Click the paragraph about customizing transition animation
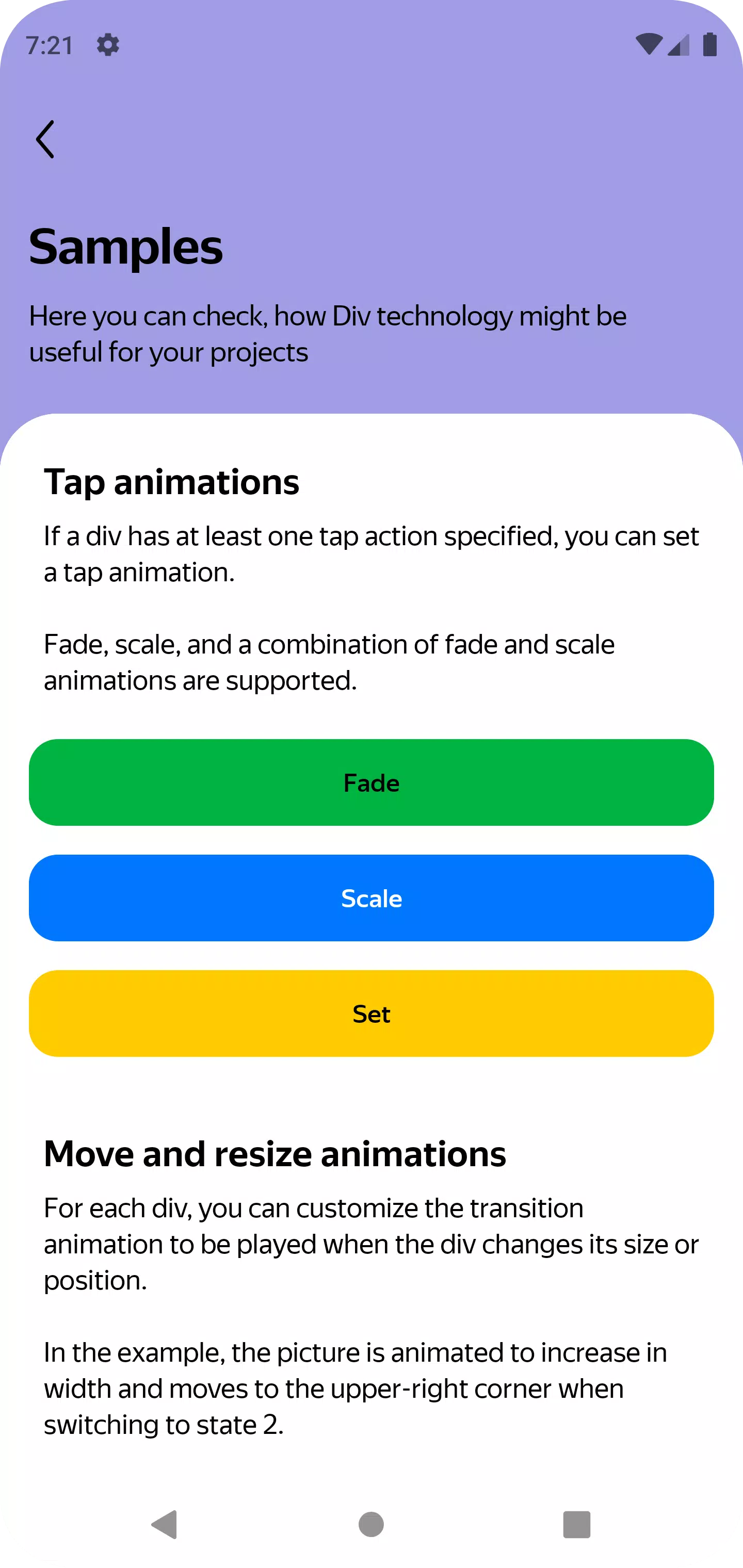743x1568 pixels. (371, 1244)
